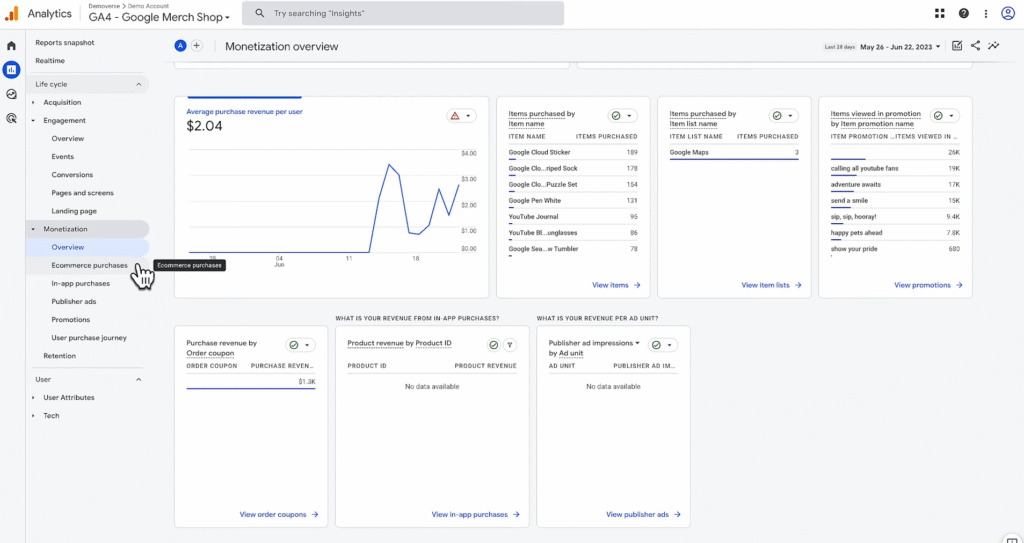The image size is (1024, 543).
Task: Open the GA4 - Google Merch Shop property selector
Action: click(x=159, y=18)
